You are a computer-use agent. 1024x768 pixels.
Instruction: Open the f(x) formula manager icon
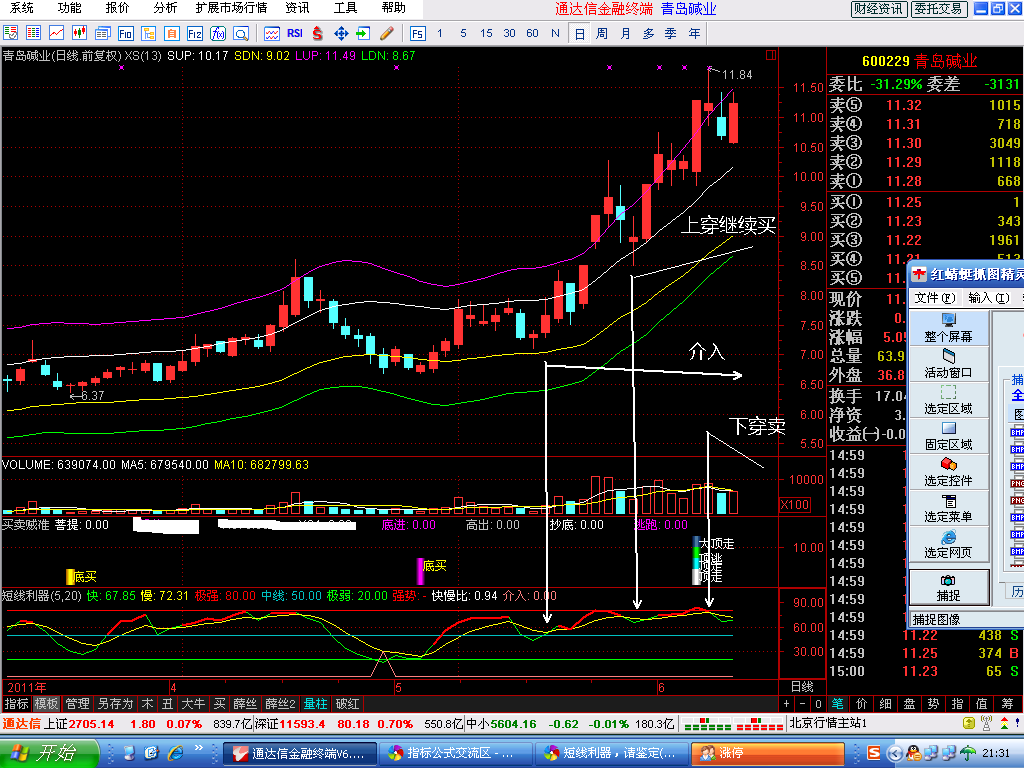pyautogui.click(x=217, y=33)
